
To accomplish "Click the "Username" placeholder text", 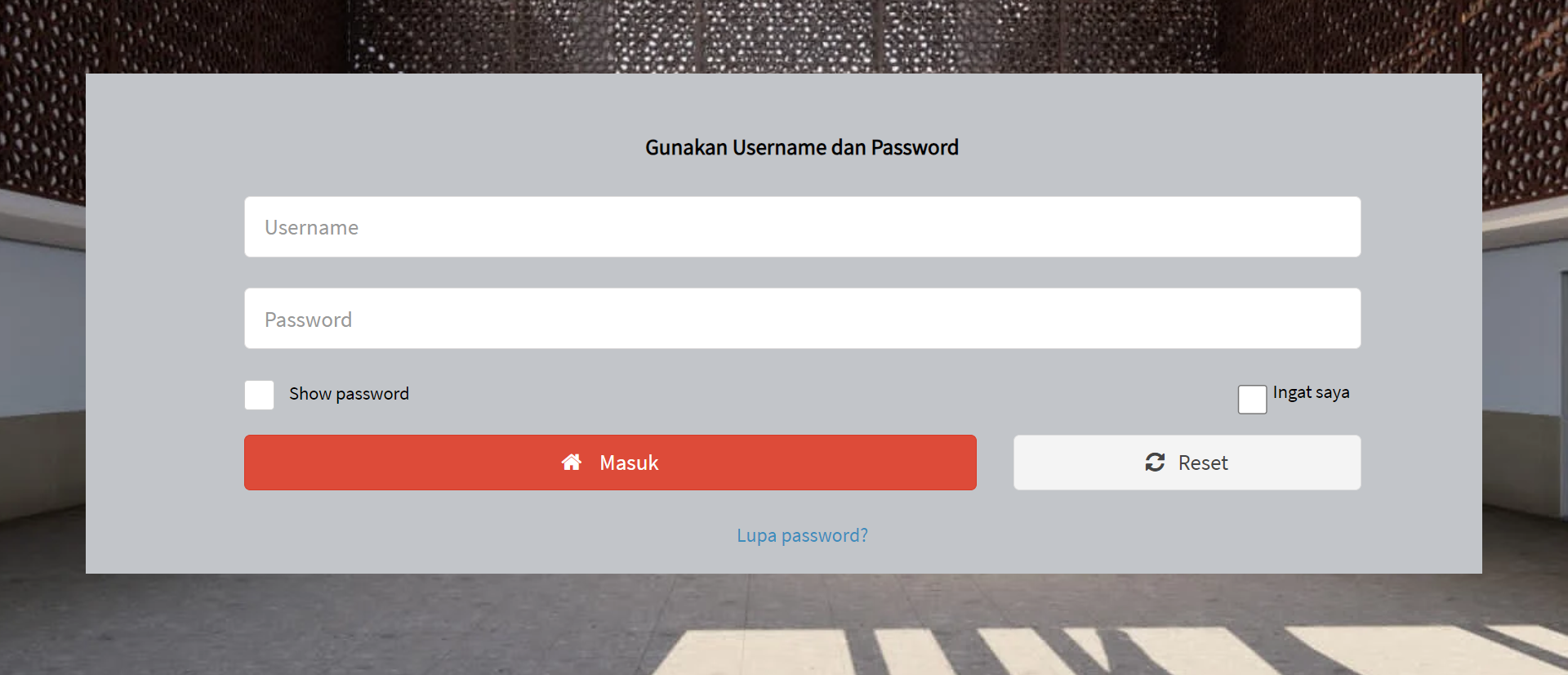I will pos(311,227).
